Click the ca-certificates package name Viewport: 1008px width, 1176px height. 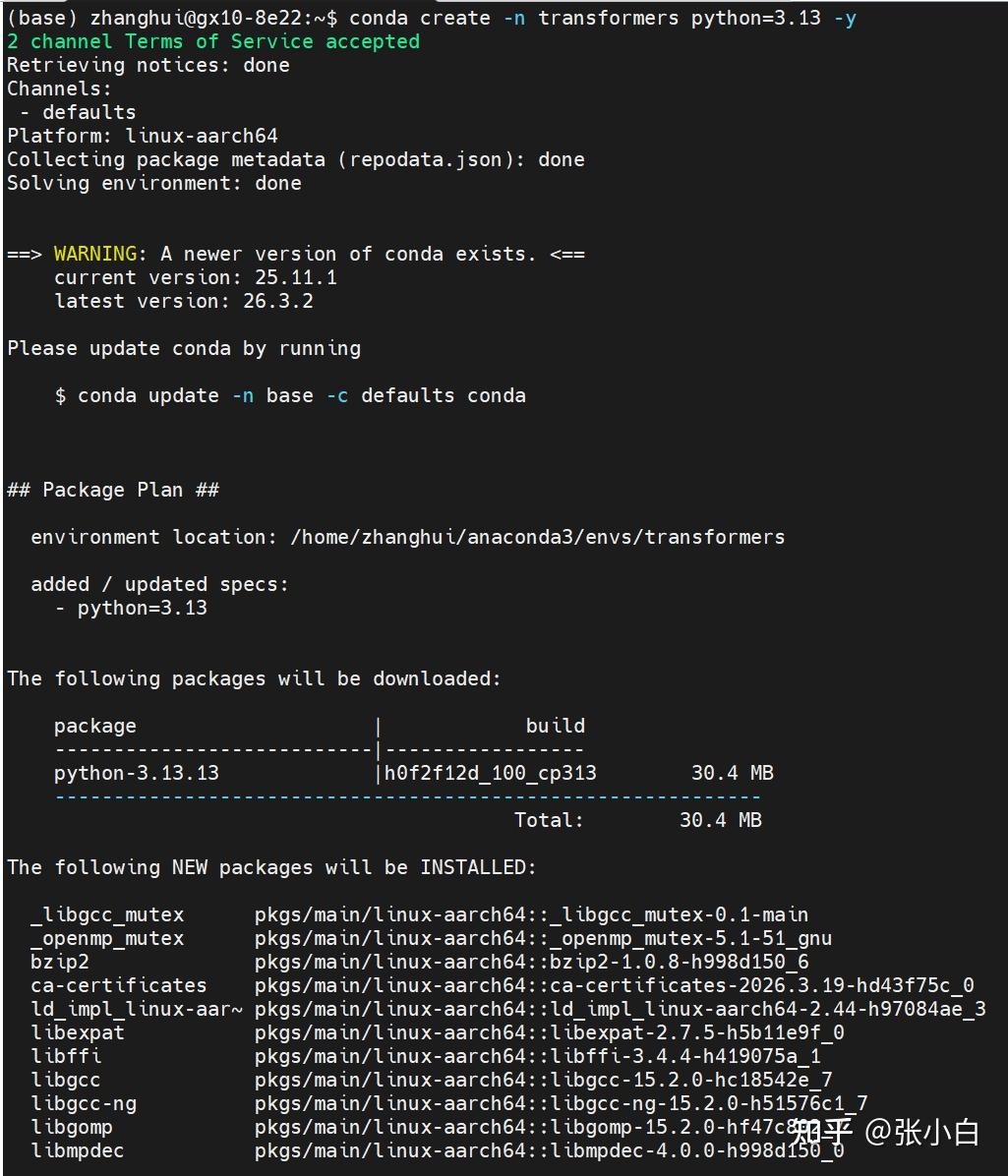click(x=119, y=985)
